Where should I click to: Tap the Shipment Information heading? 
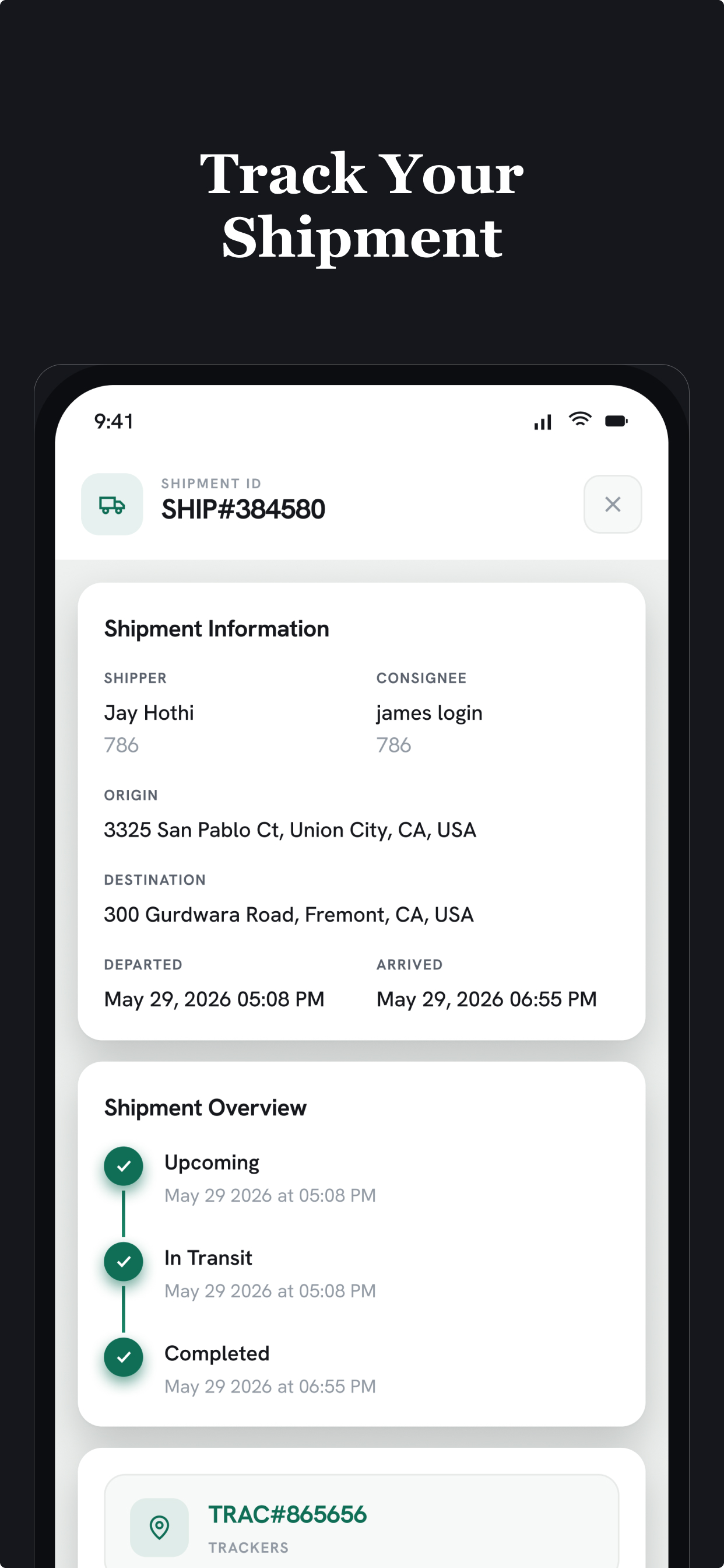click(x=217, y=628)
